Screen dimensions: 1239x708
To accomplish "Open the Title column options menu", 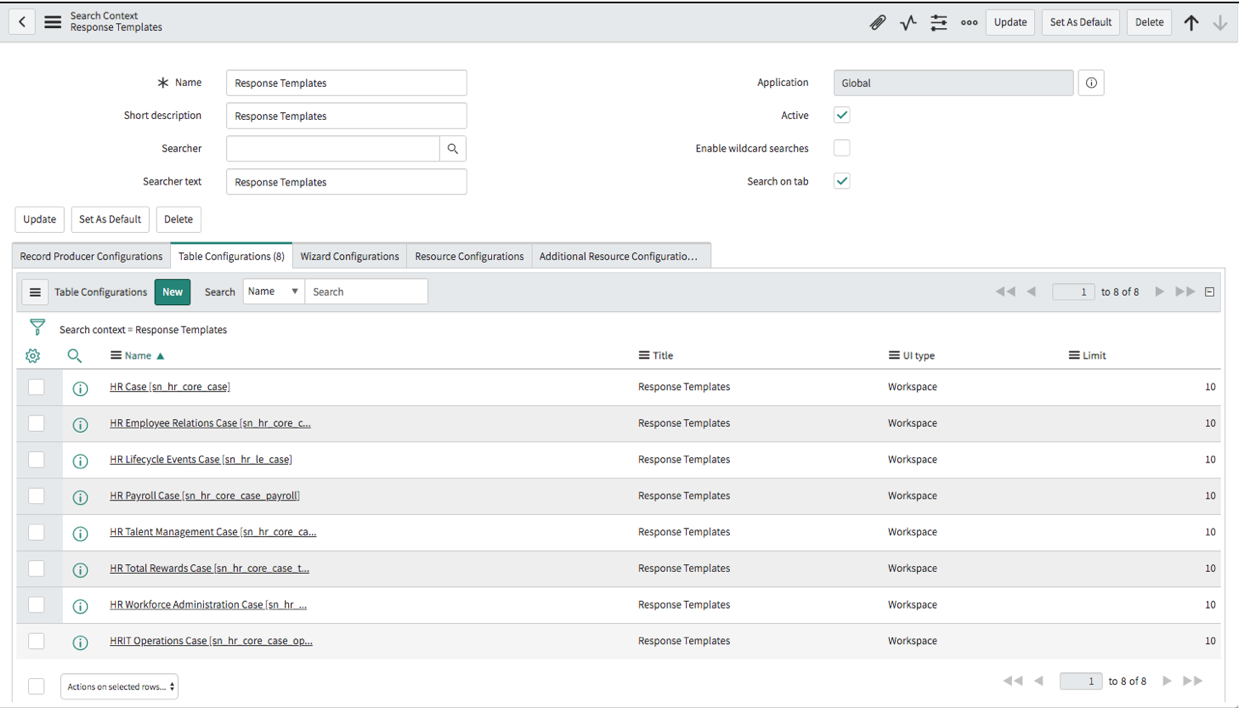I will pos(644,356).
